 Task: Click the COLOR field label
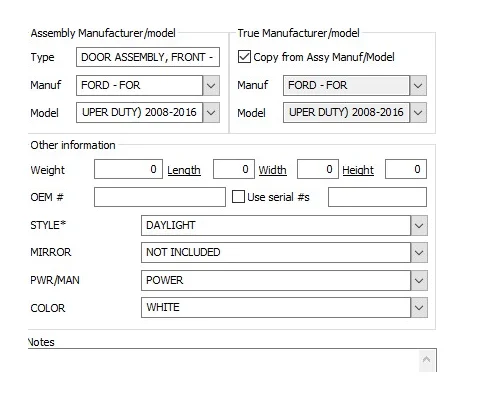pos(48,308)
